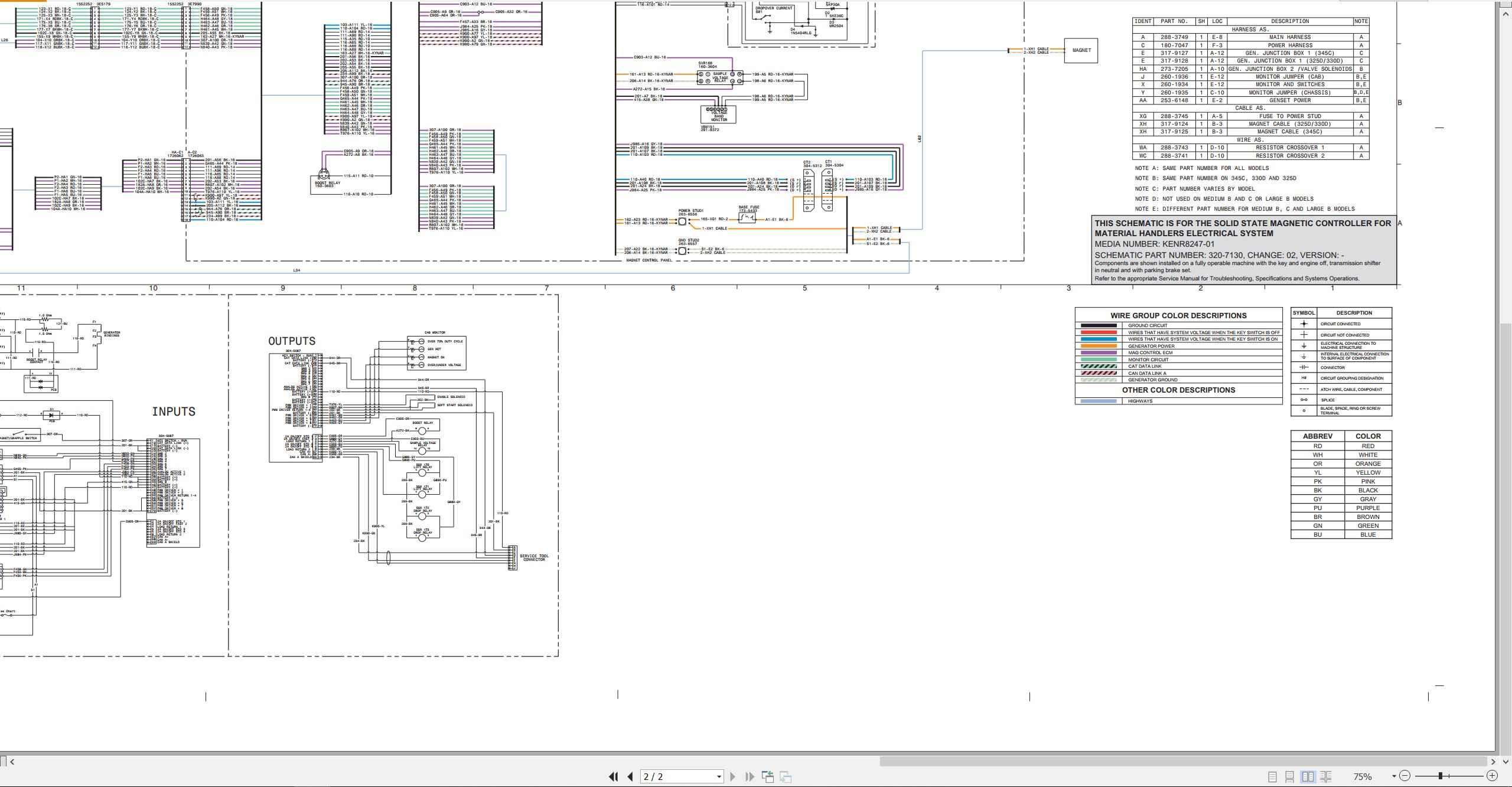Click the CAT DATA LINK legend entry
Image resolution: width=1512 pixels, height=787 pixels.
tap(1145, 366)
